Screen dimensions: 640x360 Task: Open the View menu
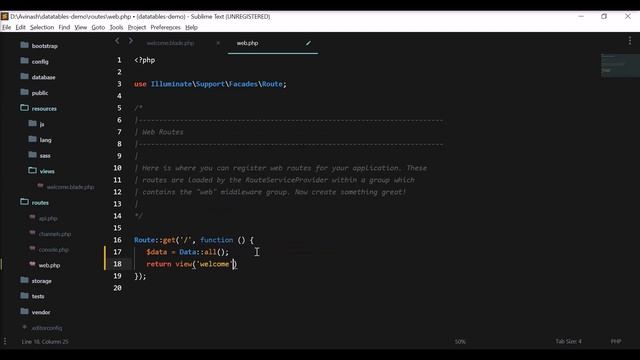(x=80, y=27)
